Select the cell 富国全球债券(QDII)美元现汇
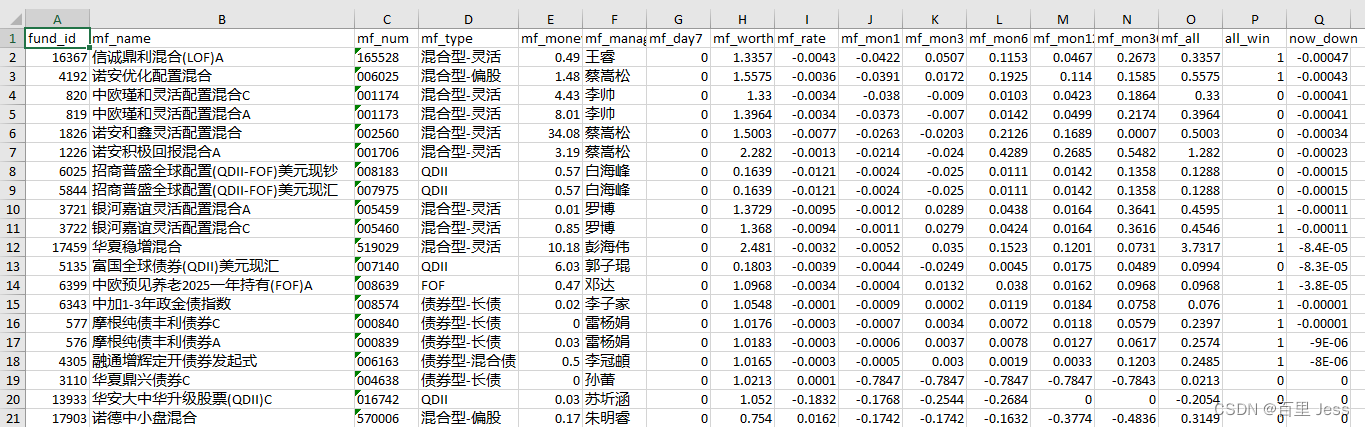Viewport: 1365px width, 427px height. [x=221, y=265]
